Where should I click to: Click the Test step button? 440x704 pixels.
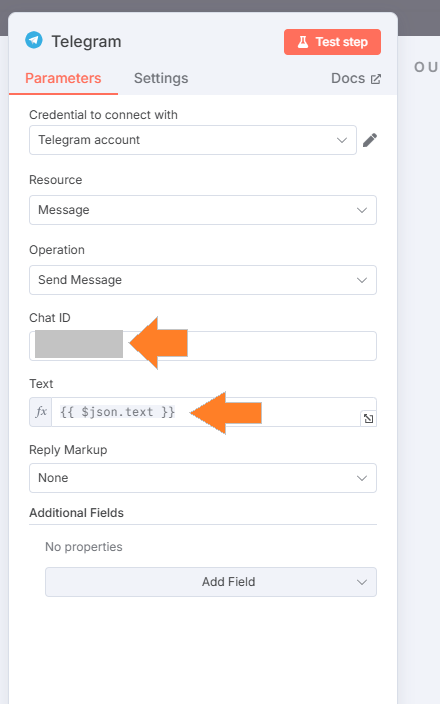pos(332,42)
